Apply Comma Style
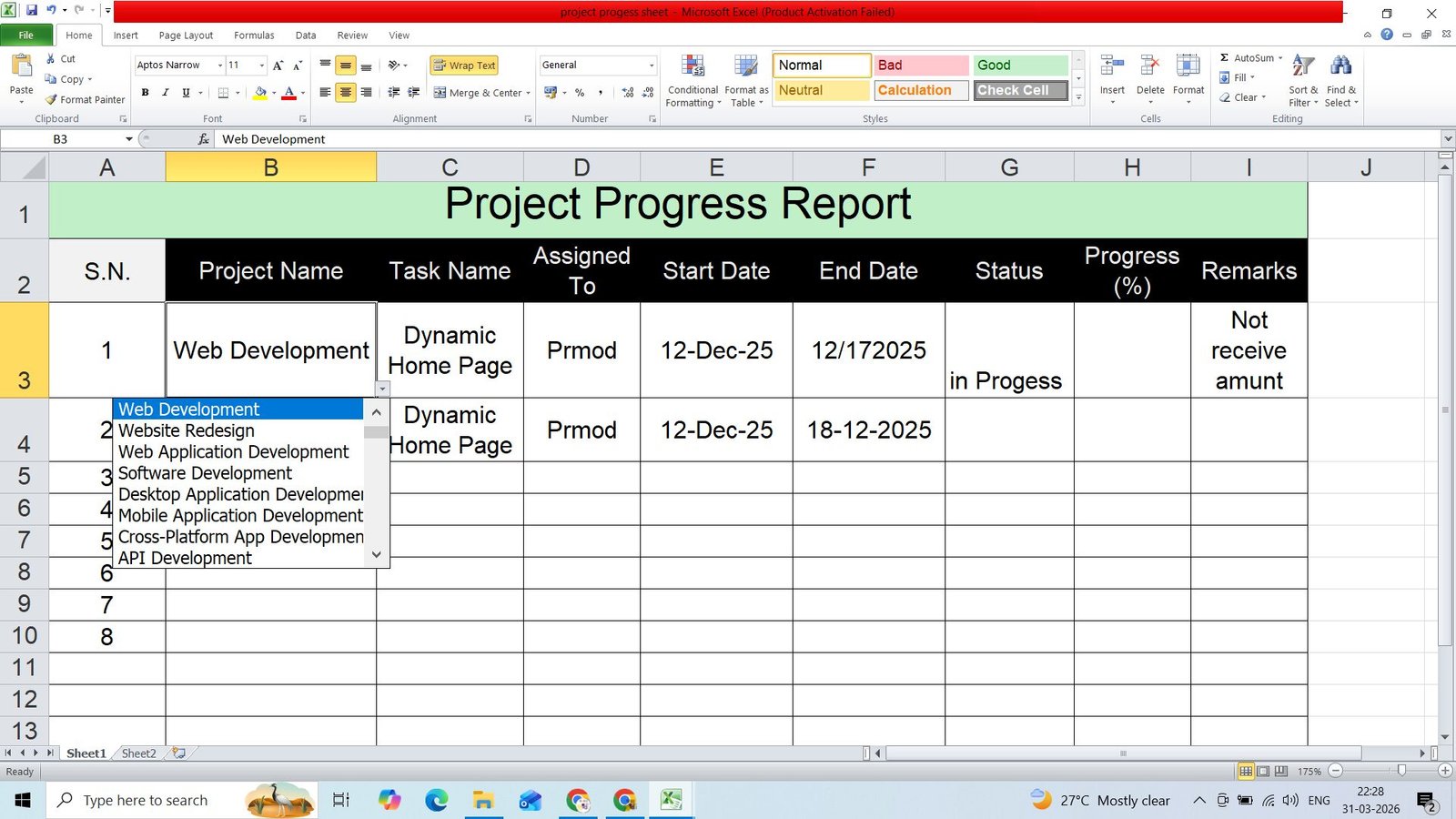This screenshot has height=819, width=1456. [x=601, y=93]
